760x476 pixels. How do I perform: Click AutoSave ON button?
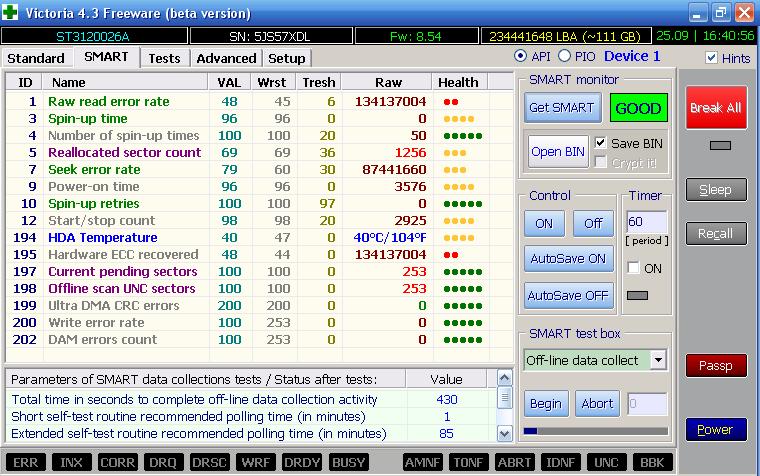click(569, 259)
